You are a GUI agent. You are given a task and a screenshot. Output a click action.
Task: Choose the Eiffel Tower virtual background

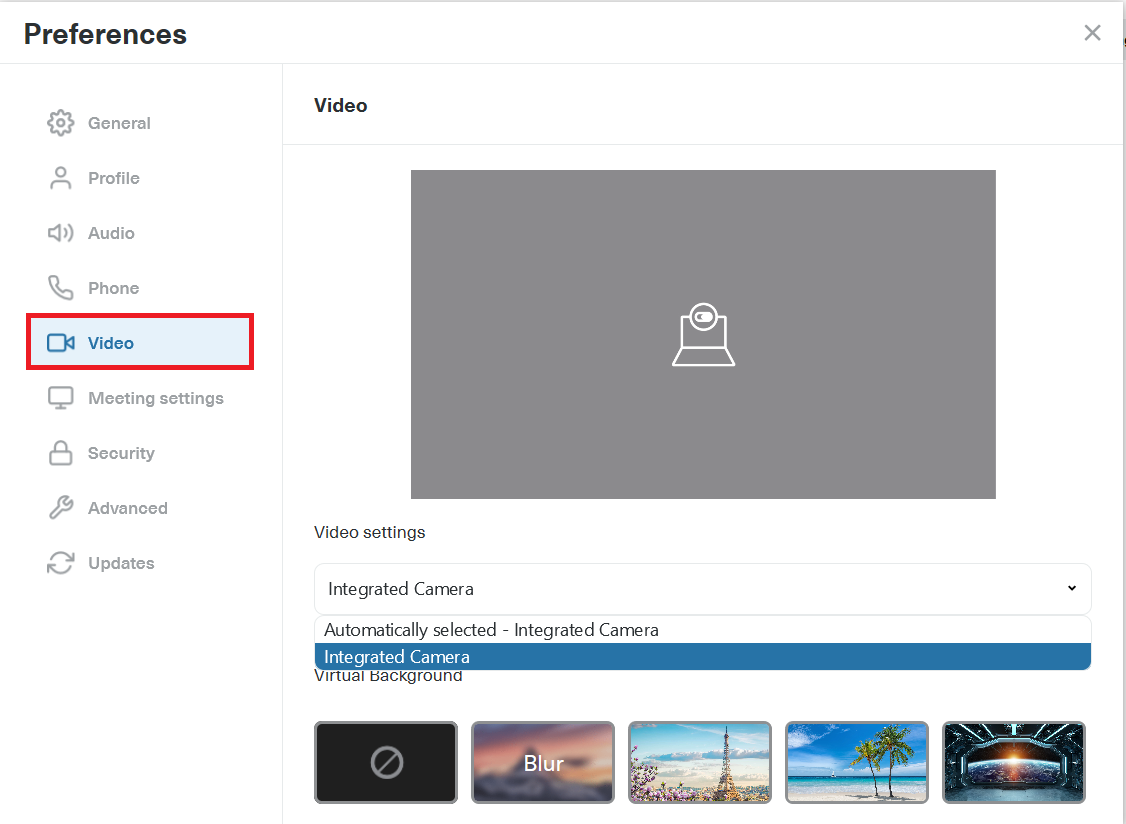700,763
